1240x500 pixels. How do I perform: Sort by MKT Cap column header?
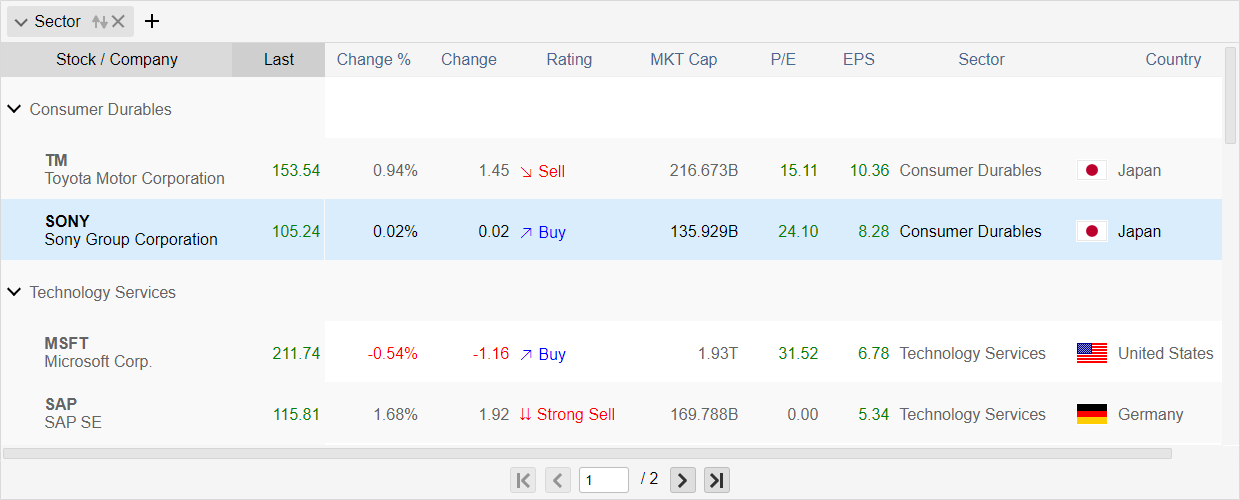coord(684,59)
